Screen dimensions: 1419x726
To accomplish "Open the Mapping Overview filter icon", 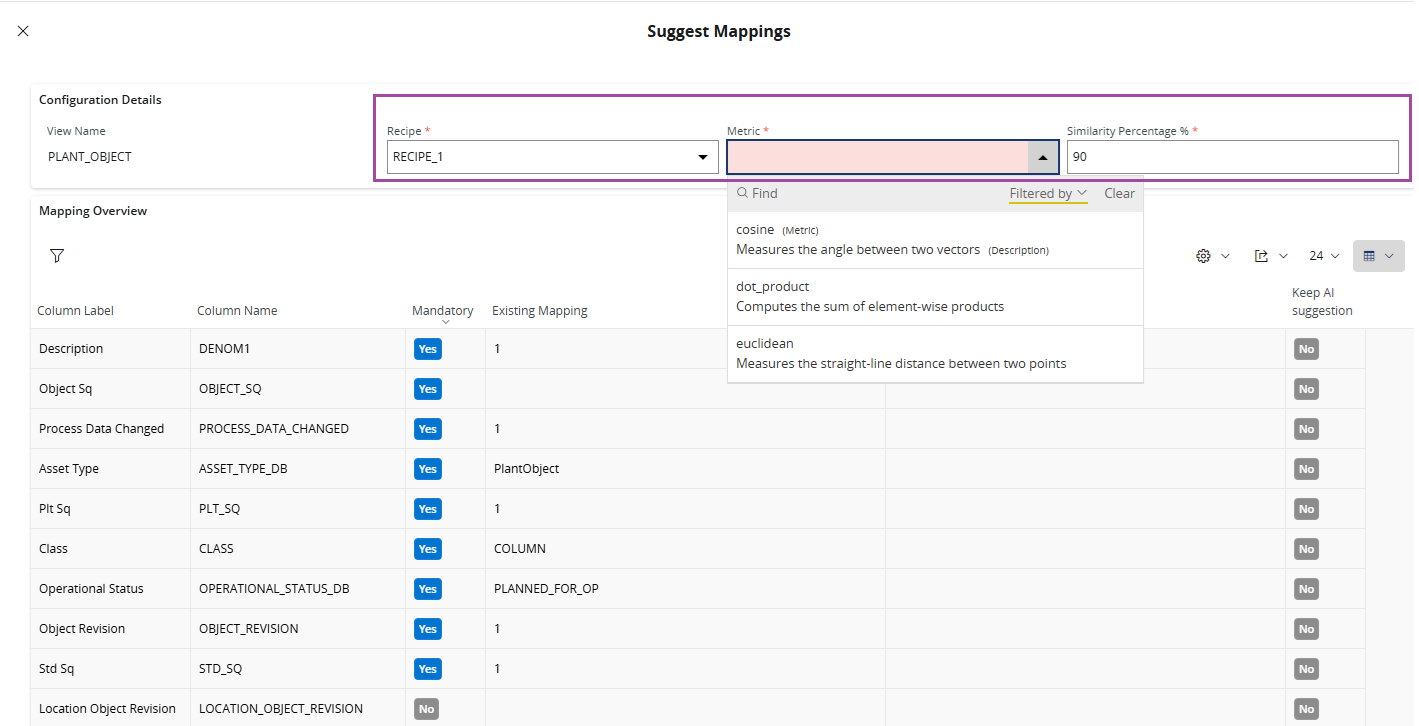I will (57, 256).
